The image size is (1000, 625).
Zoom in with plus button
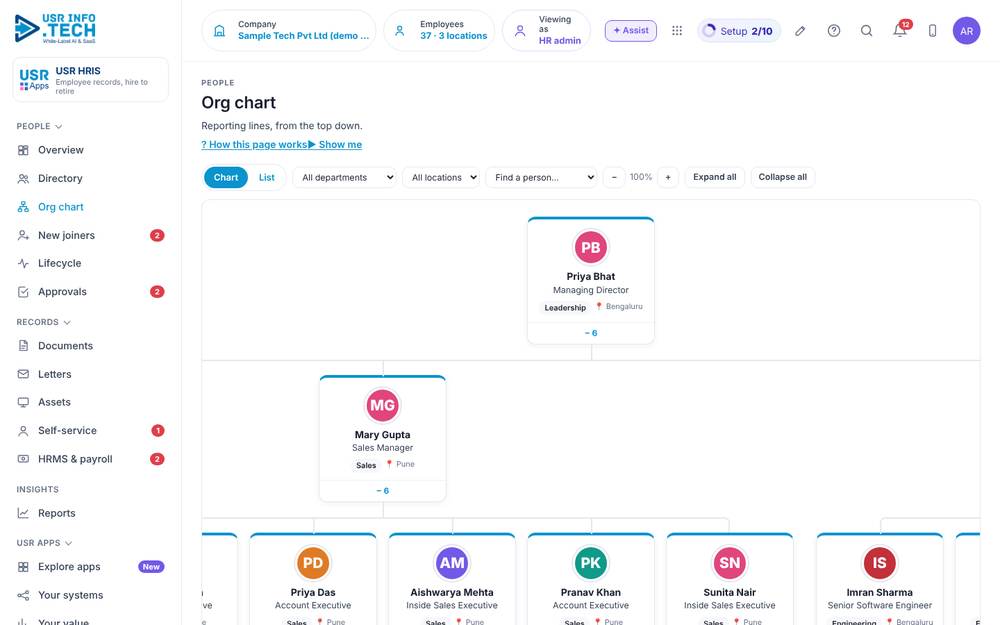click(x=668, y=177)
